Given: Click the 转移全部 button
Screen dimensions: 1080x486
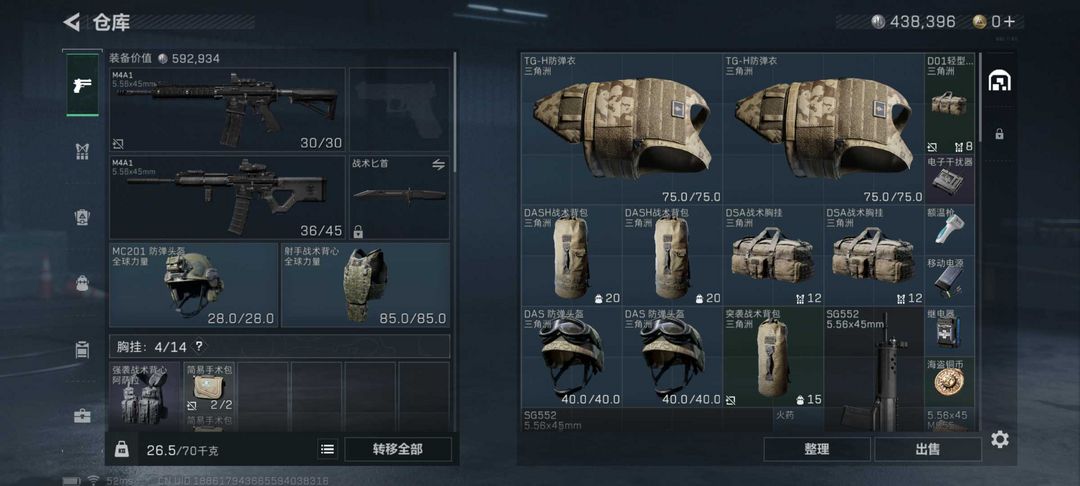Looking at the screenshot, I should click(x=397, y=450).
